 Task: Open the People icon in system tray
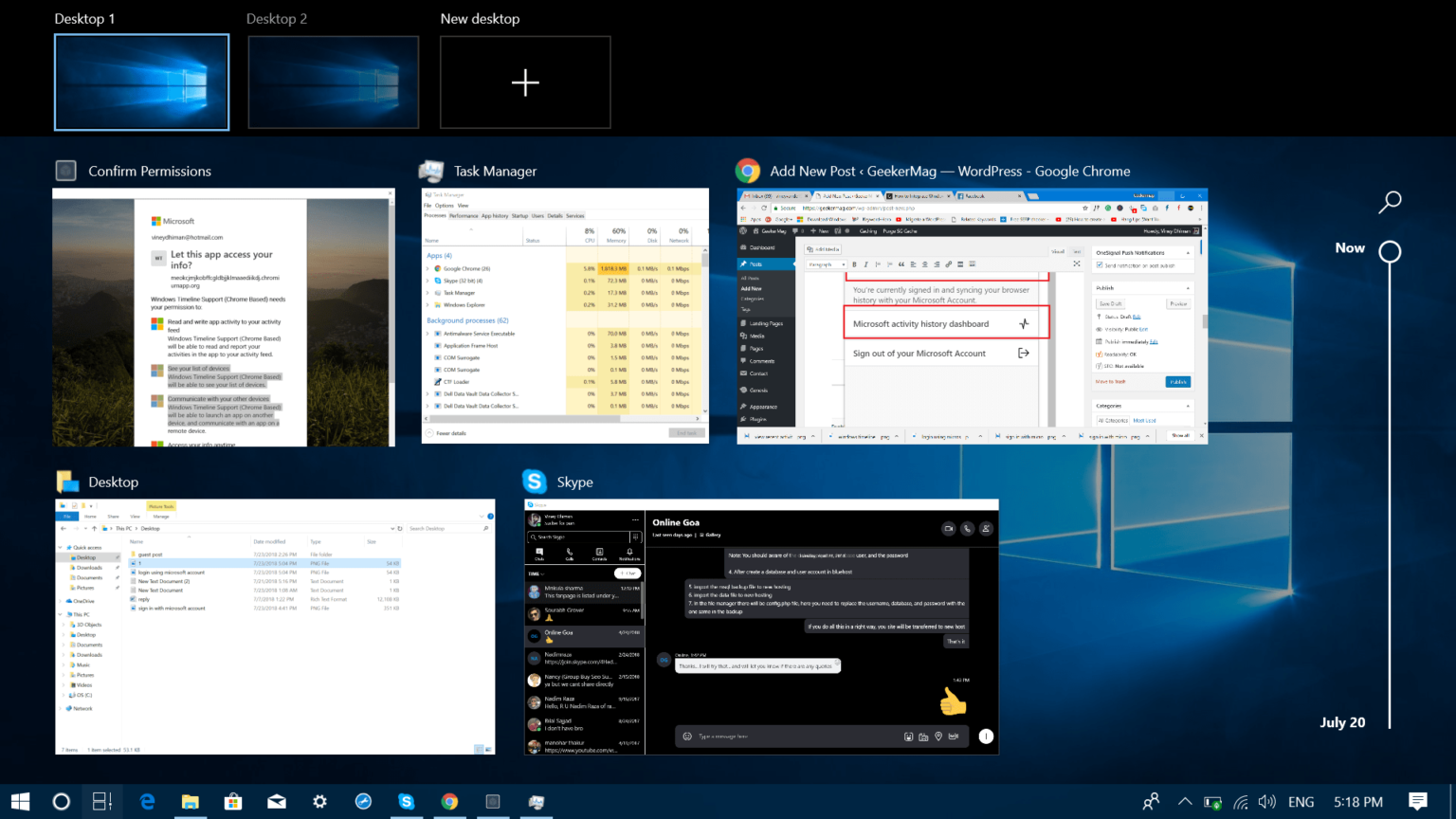[x=1150, y=801]
